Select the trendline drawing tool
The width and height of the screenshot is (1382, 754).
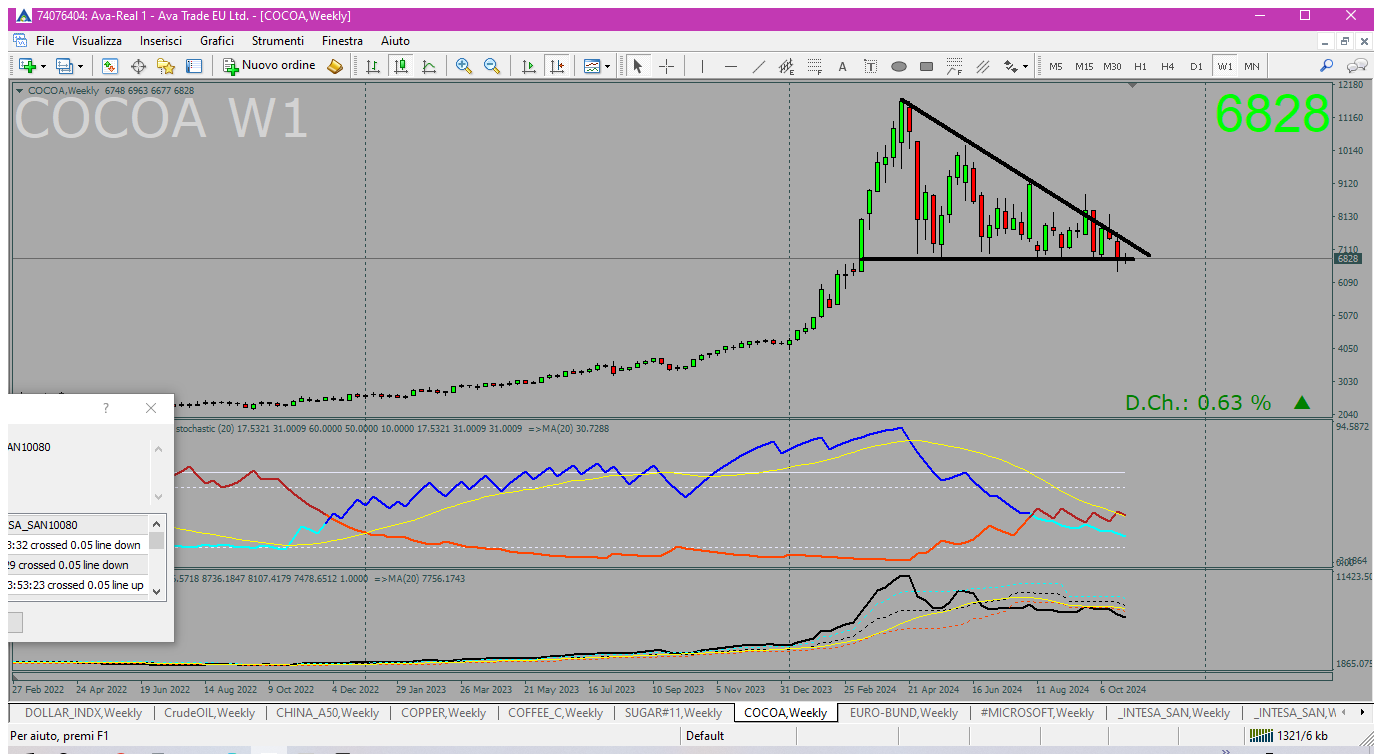759,66
